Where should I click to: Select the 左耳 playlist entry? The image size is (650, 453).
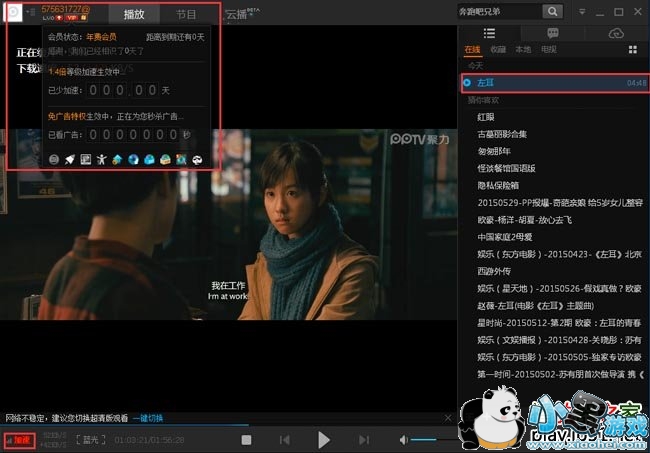tap(555, 83)
